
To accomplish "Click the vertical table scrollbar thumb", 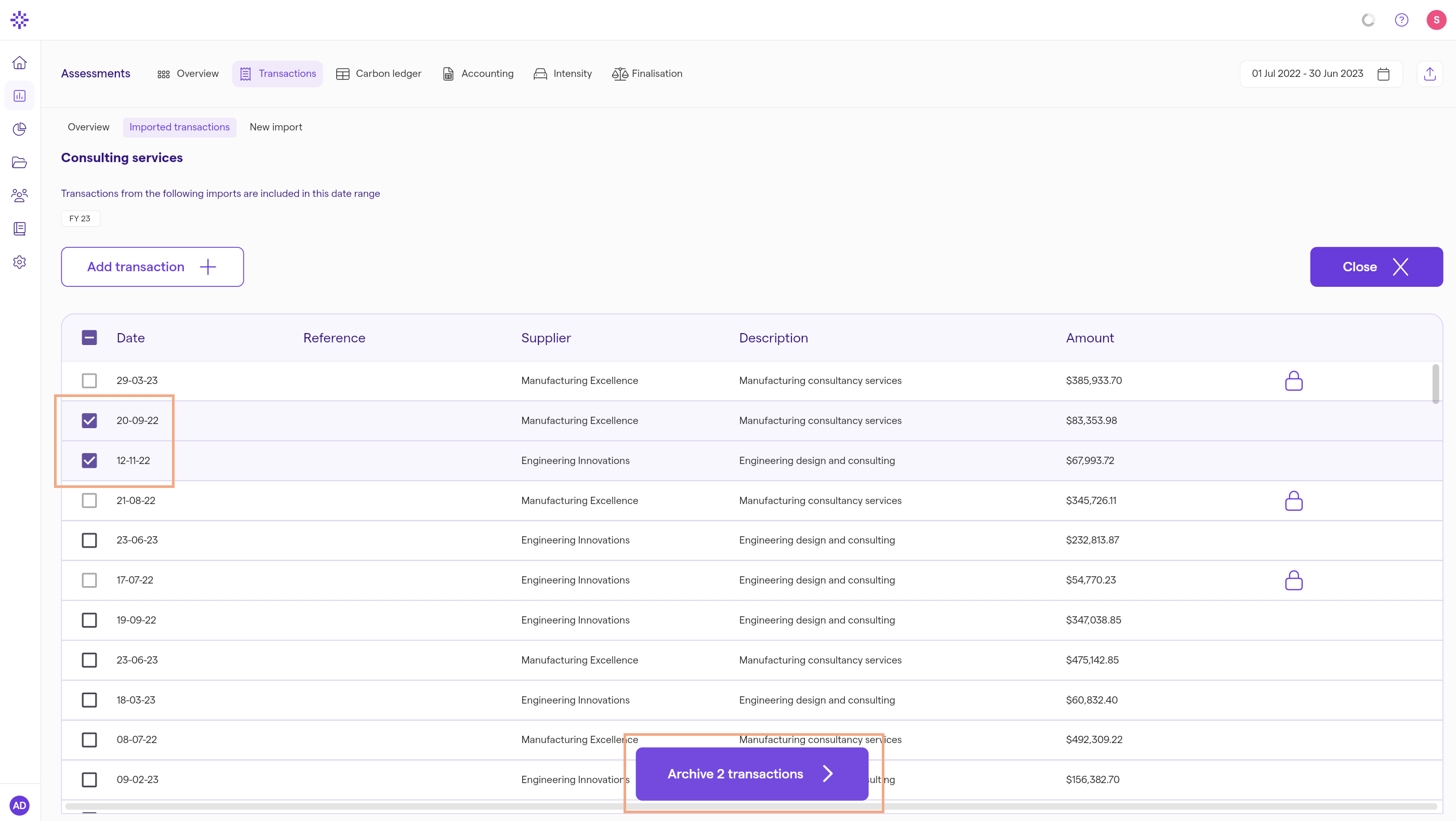I will pyautogui.click(x=1436, y=384).
